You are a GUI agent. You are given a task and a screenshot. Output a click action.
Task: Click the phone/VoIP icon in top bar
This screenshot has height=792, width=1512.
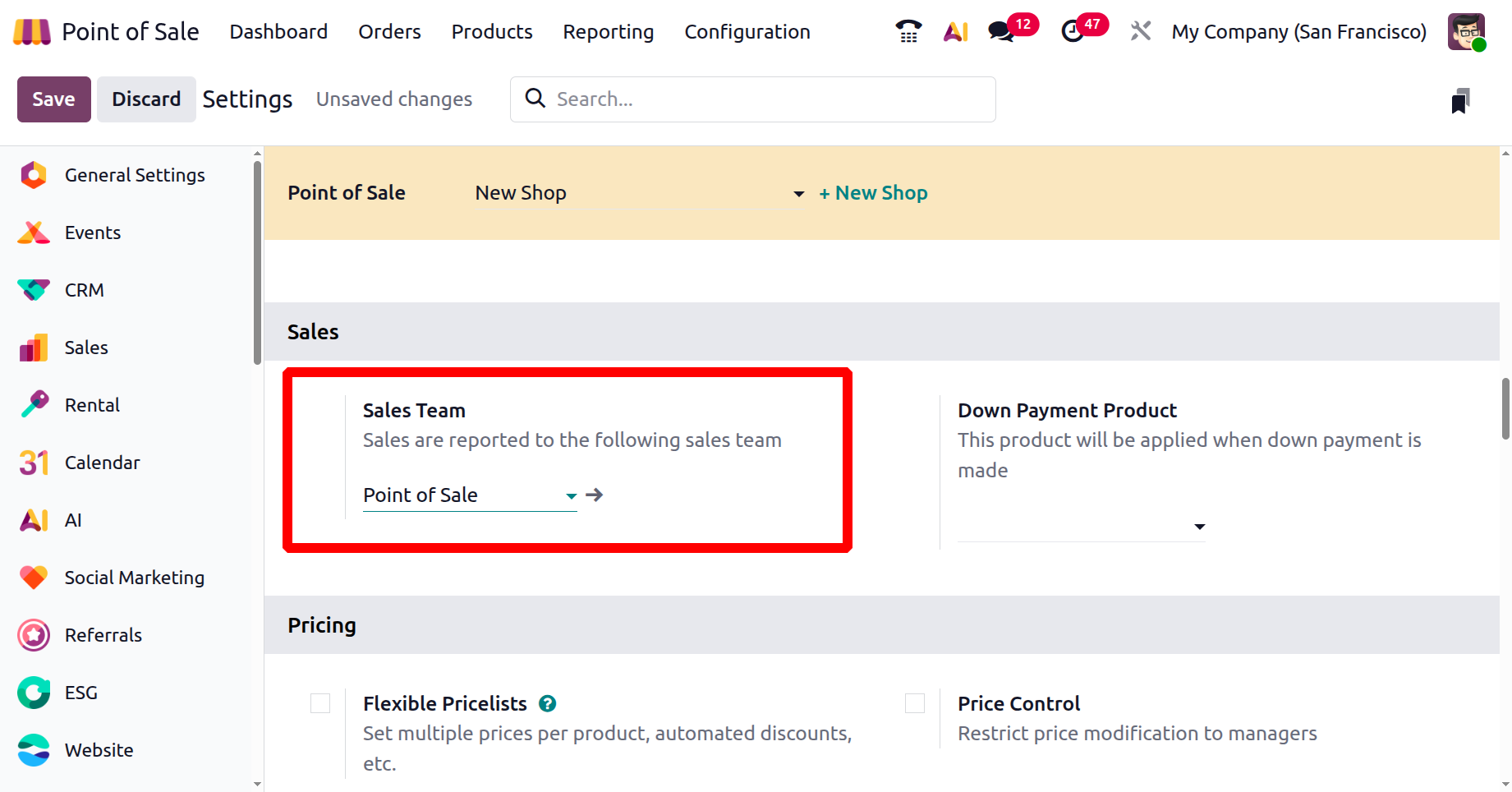coord(908,31)
